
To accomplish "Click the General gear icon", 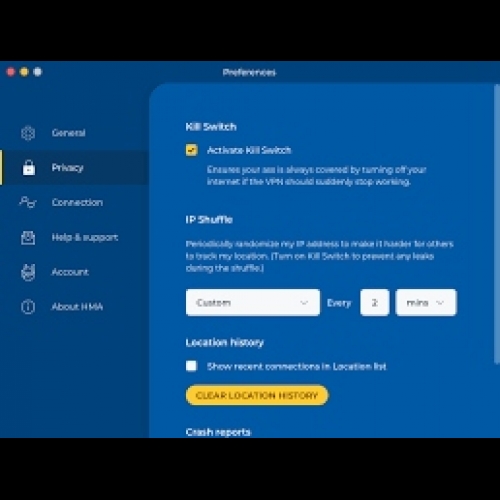I will point(28,133).
